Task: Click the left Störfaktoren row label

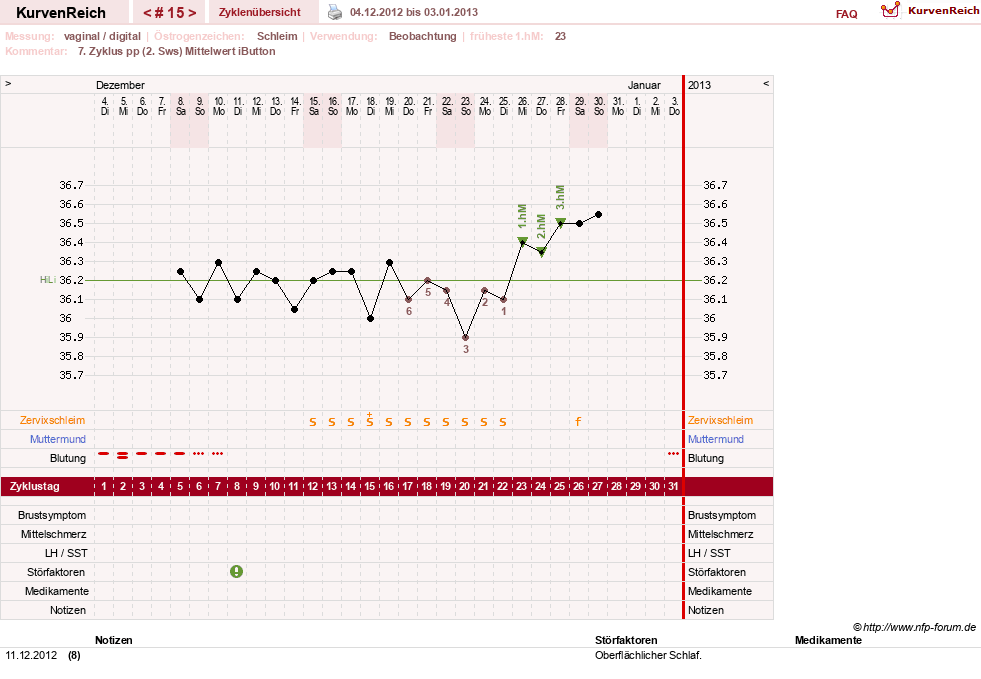Action: tap(56, 572)
